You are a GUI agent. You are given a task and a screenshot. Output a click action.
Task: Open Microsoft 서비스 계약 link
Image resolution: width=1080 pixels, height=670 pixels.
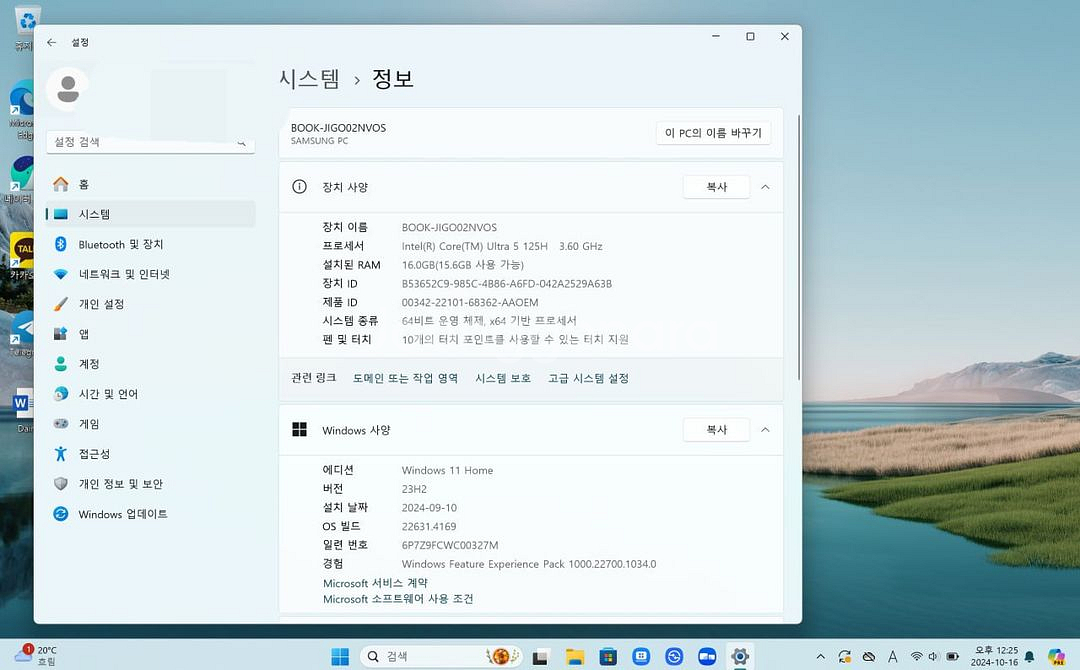(x=375, y=583)
